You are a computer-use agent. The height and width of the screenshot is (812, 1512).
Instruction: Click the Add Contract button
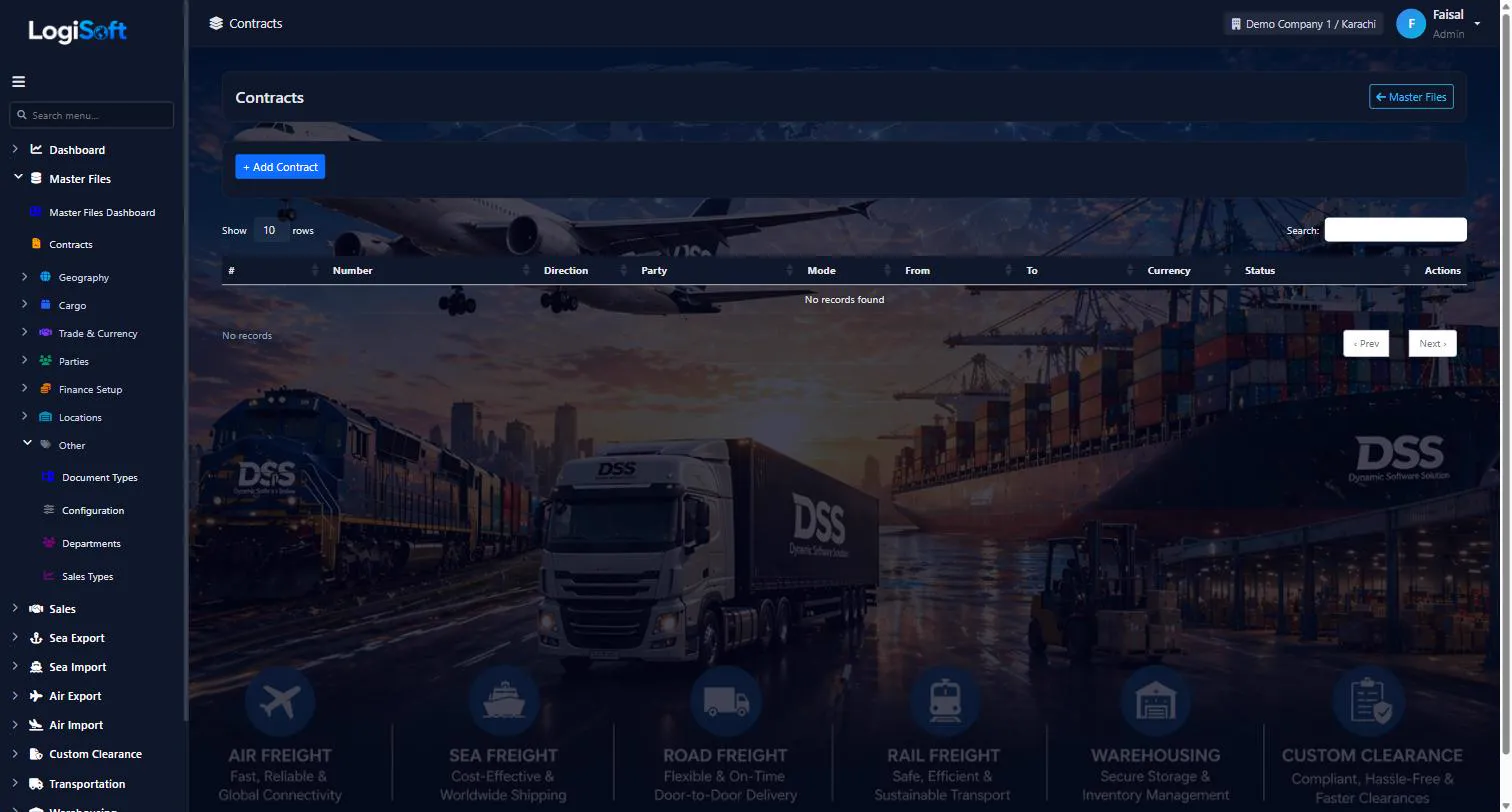pyautogui.click(x=280, y=167)
